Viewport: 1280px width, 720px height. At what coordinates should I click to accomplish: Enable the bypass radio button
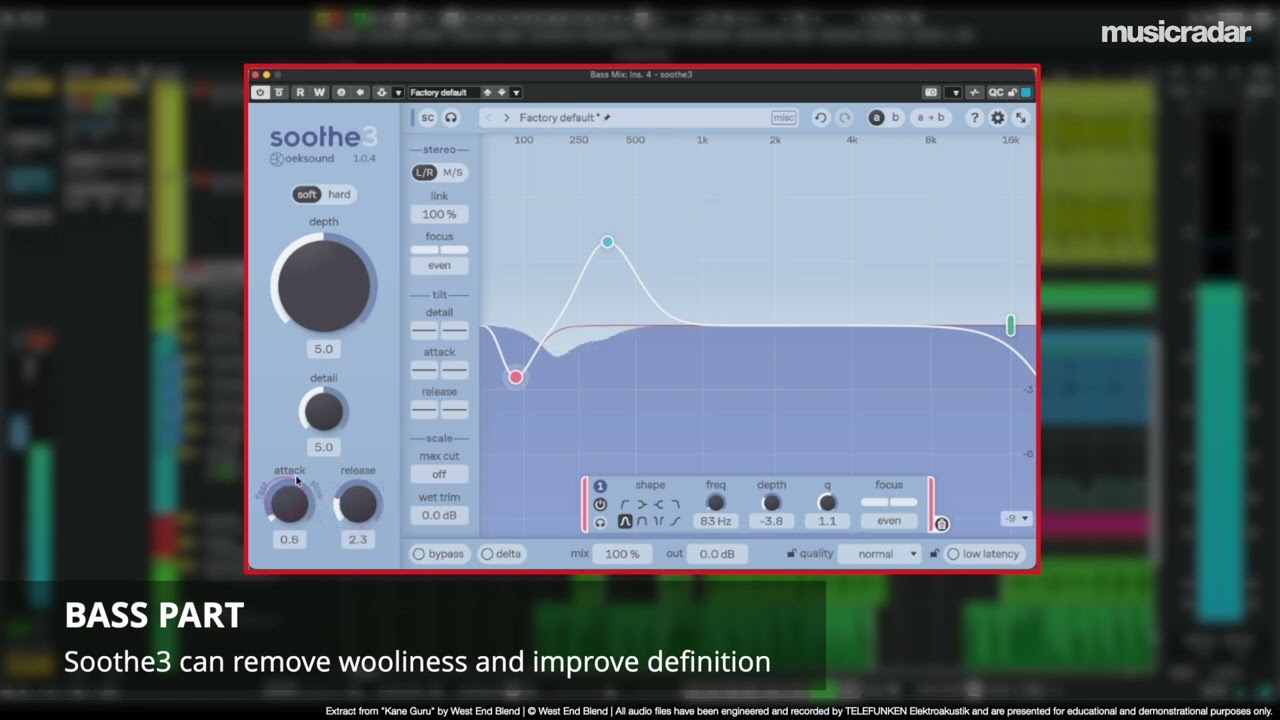pos(419,554)
